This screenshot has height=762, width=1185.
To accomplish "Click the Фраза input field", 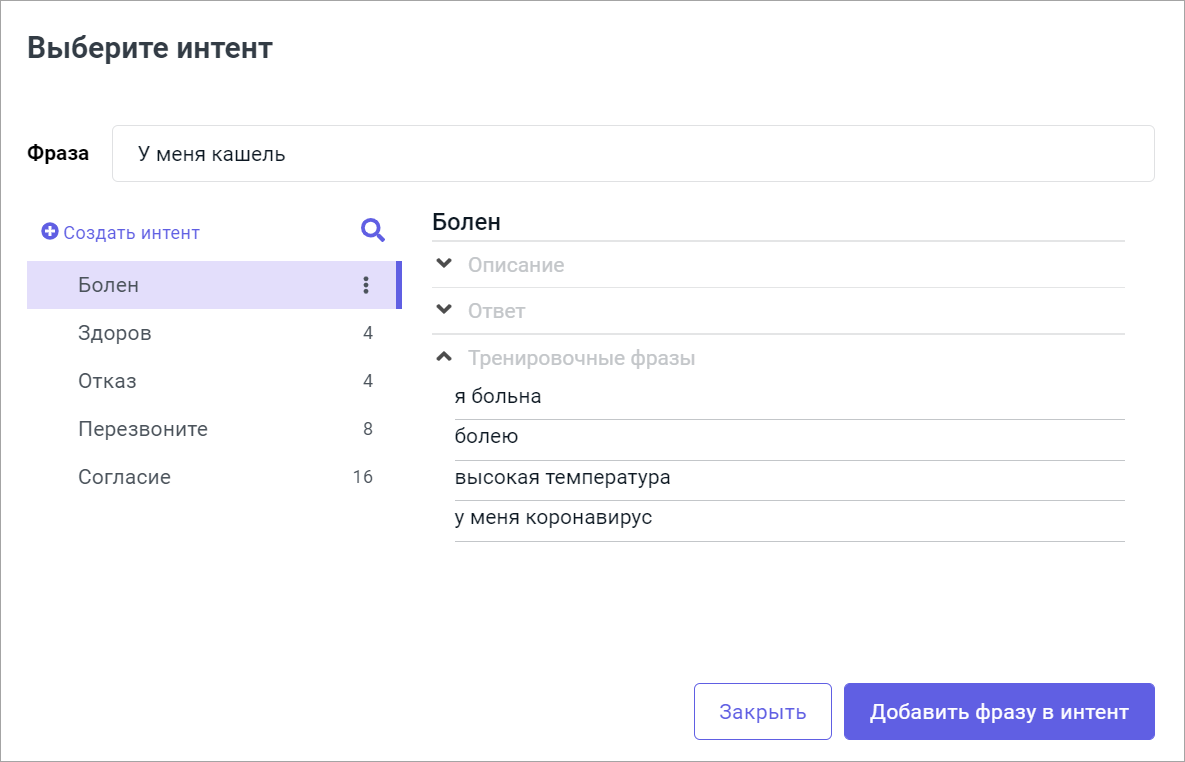I will point(635,153).
